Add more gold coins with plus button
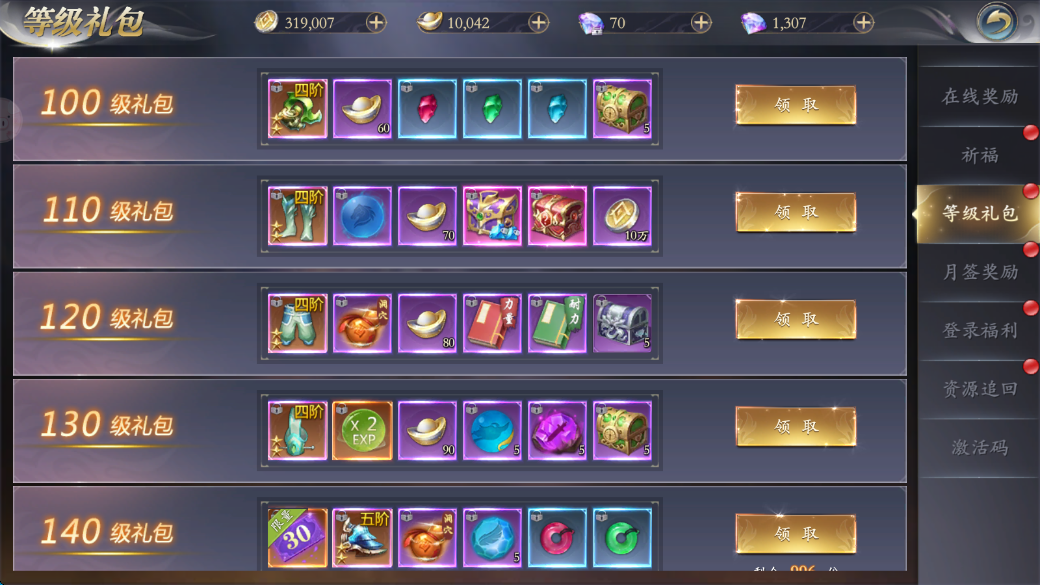1040x585 pixels. pyautogui.click(x=376, y=23)
